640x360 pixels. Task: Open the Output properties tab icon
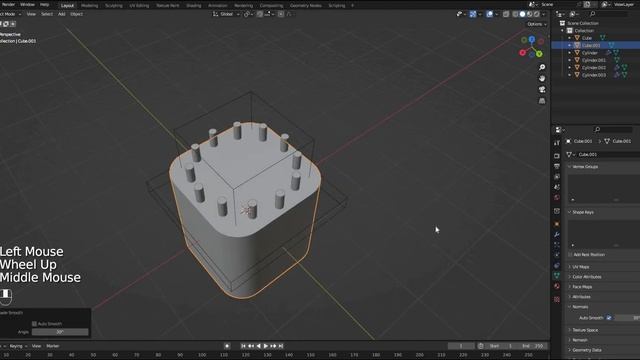(x=557, y=166)
